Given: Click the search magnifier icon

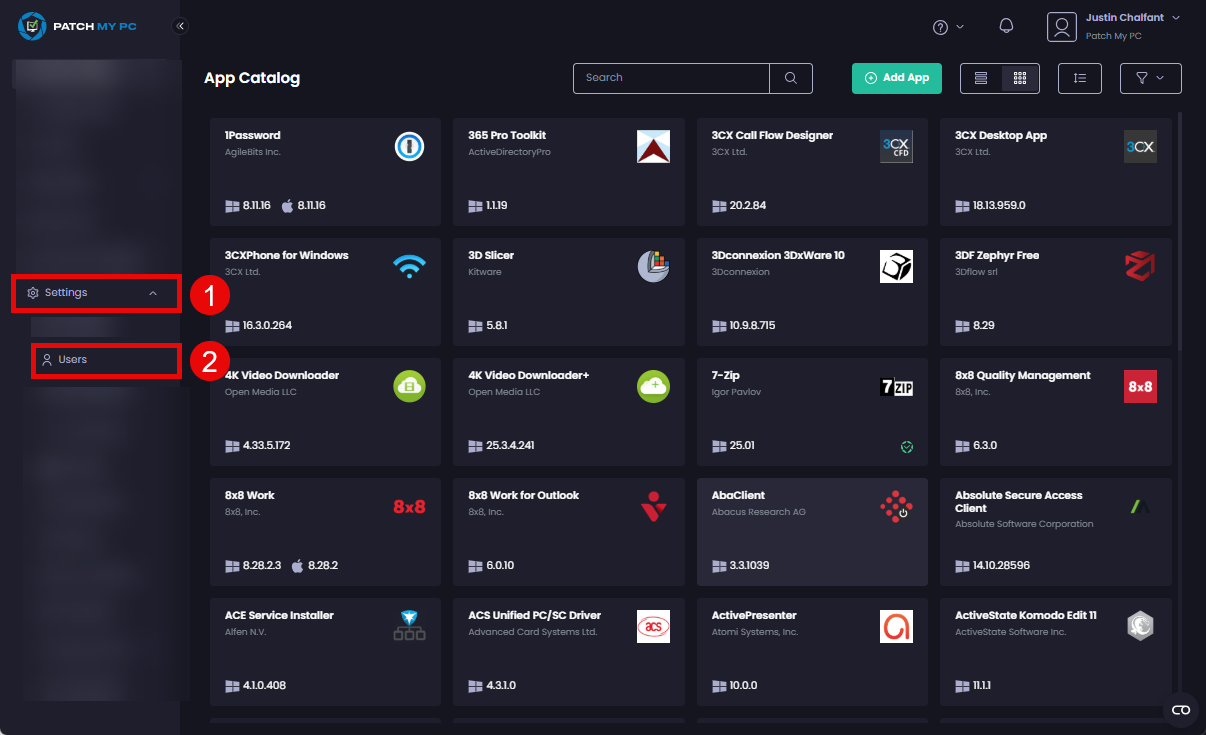Looking at the screenshot, I should (x=790, y=78).
